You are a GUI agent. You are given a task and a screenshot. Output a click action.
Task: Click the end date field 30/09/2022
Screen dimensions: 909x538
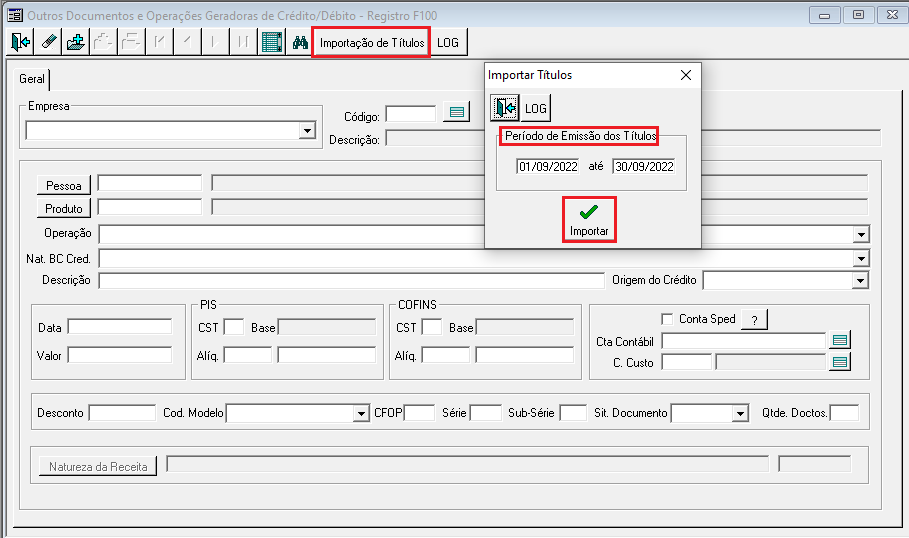tap(644, 166)
